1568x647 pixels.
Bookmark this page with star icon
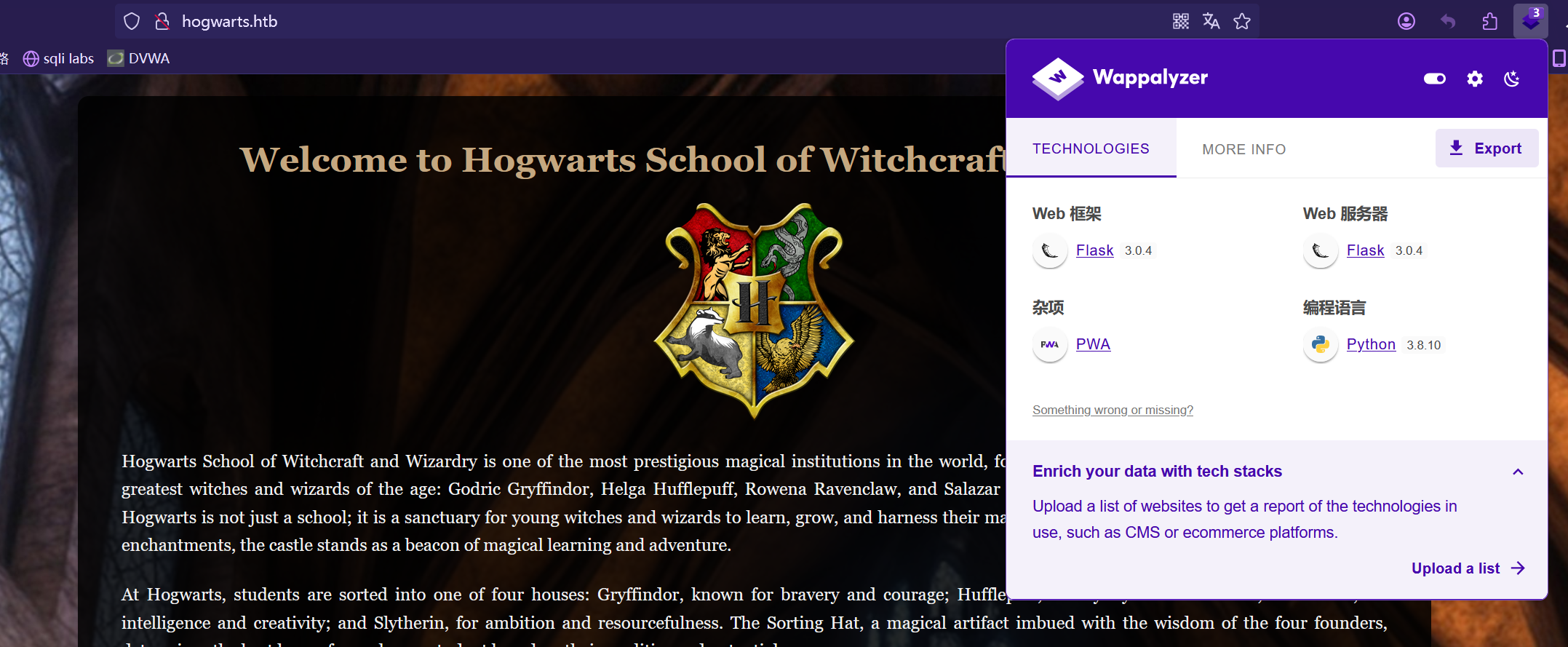pos(1242,22)
